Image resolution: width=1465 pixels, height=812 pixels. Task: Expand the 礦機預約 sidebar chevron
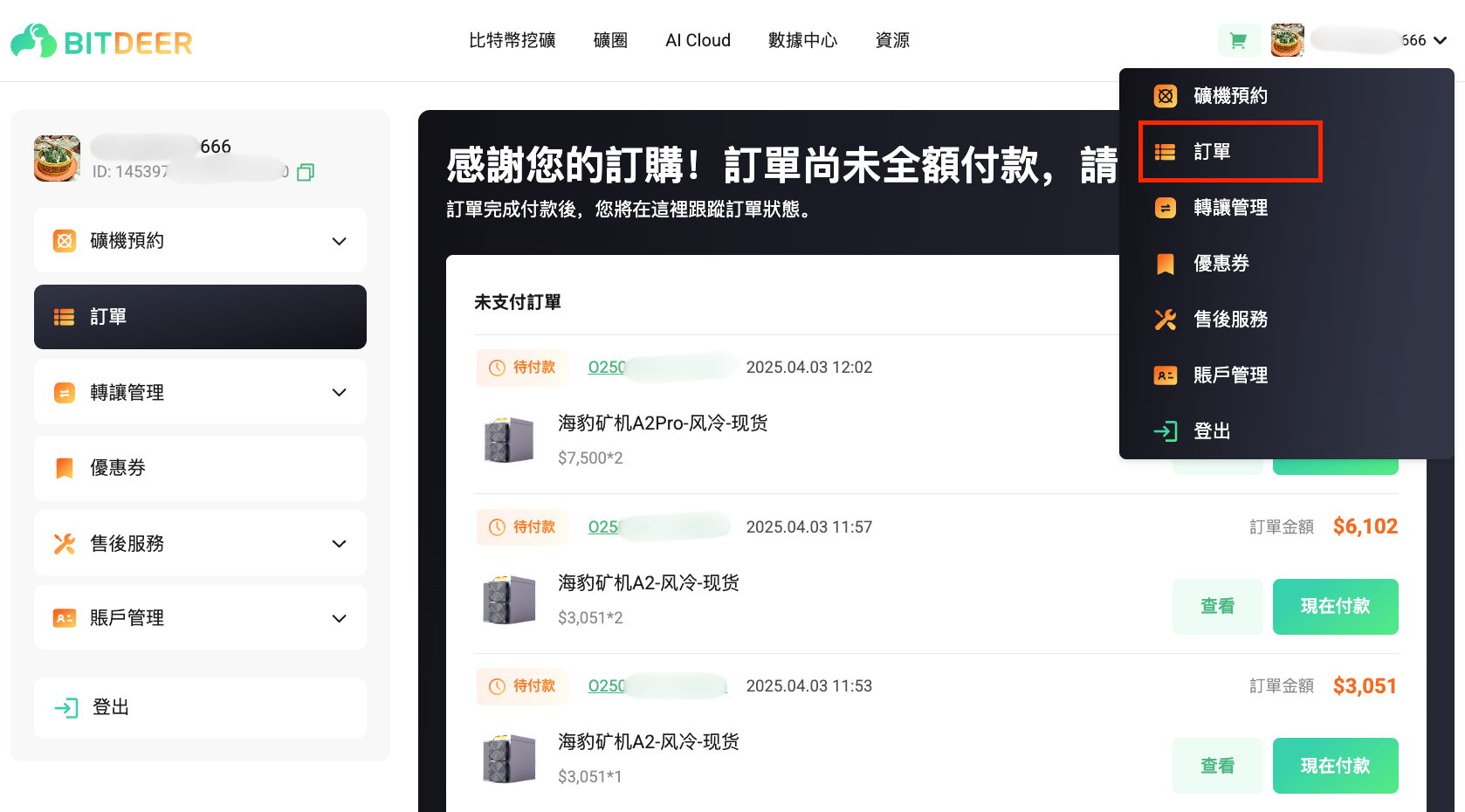point(340,241)
